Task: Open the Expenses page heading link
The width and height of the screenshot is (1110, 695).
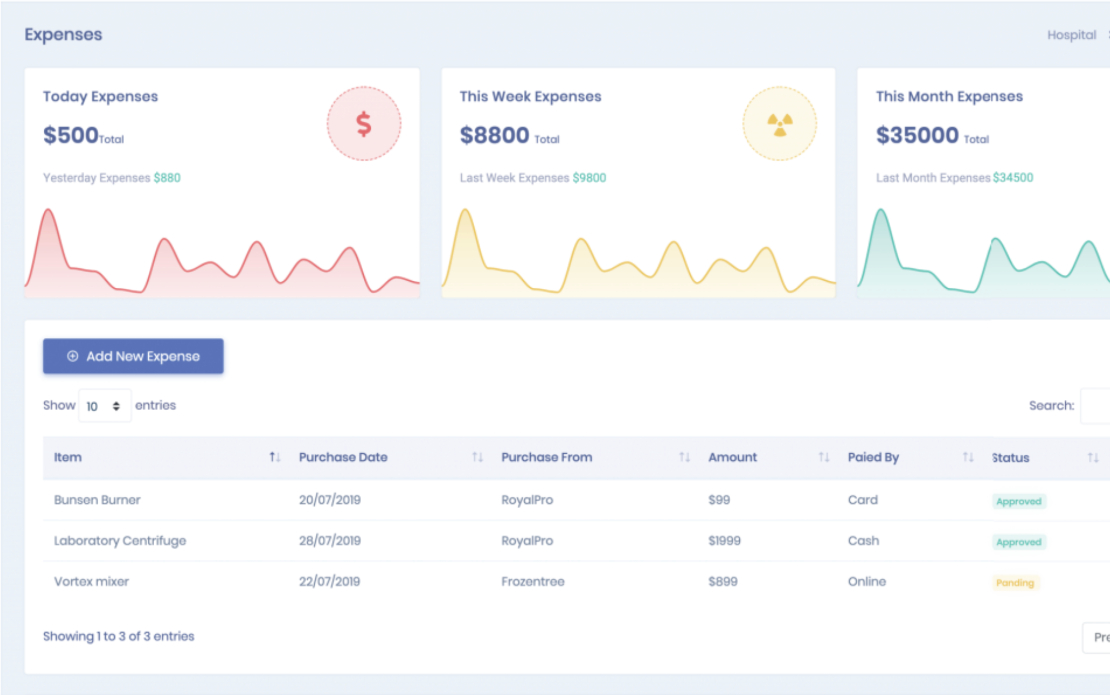Action: point(63,34)
